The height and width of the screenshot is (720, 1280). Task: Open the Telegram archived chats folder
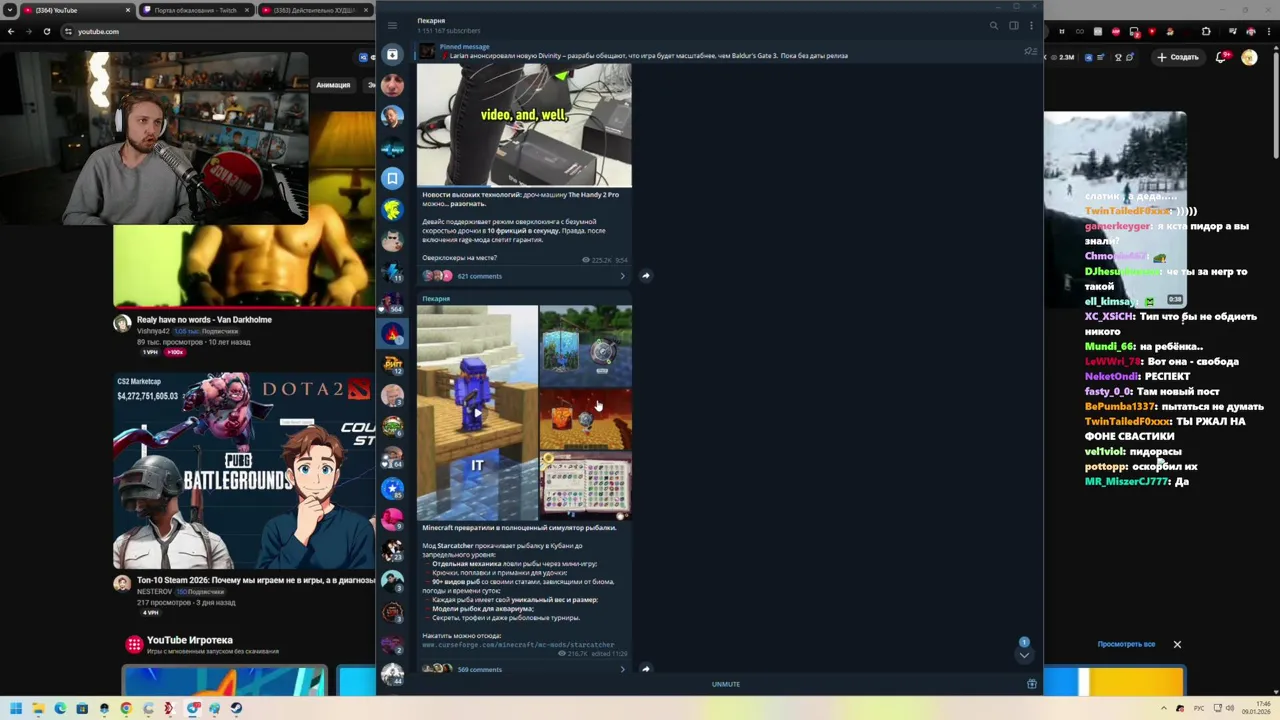392,55
